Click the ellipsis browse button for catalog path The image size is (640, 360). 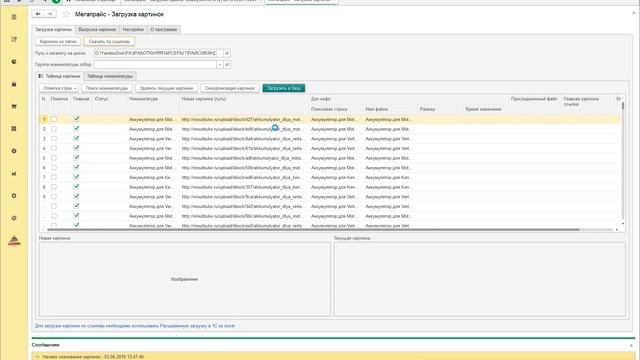point(220,53)
